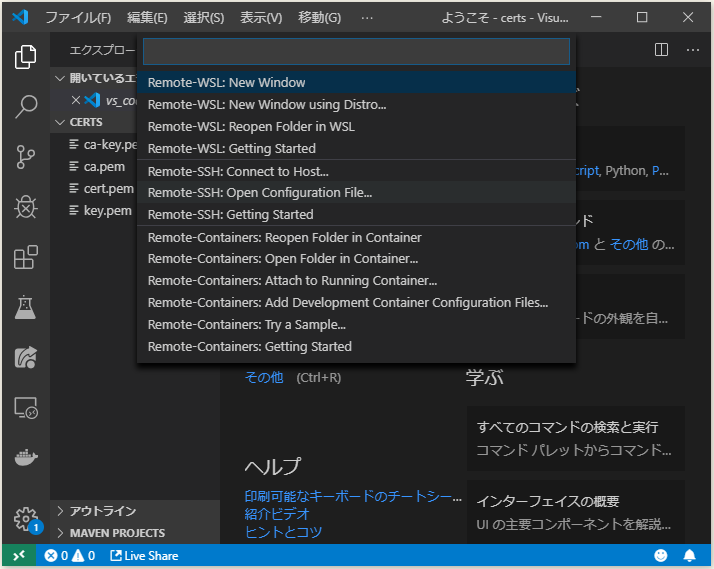This screenshot has height=569, width=714.
Task: Click the split editor icon
Action: 661,50
